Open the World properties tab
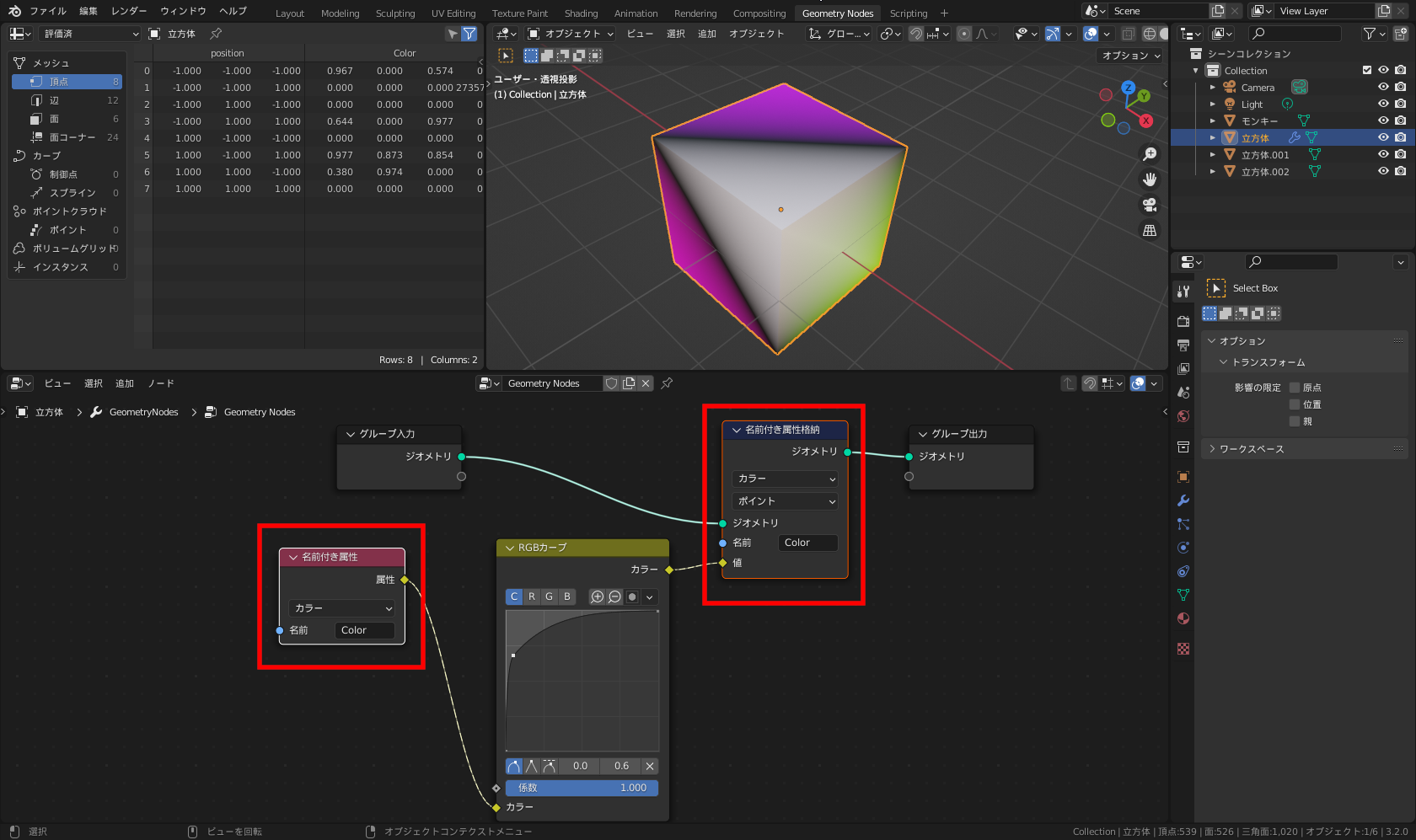The image size is (1416, 840). [x=1183, y=416]
